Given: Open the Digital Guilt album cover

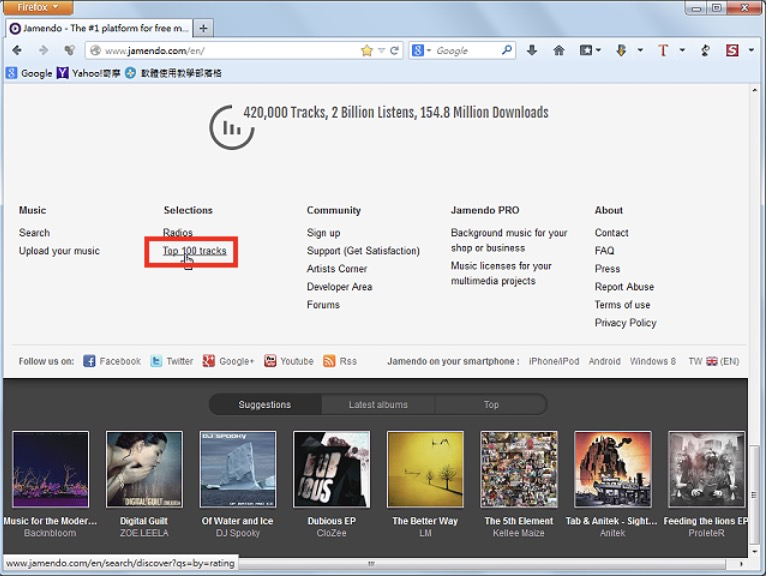Looking at the screenshot, I should click(144, 469).
